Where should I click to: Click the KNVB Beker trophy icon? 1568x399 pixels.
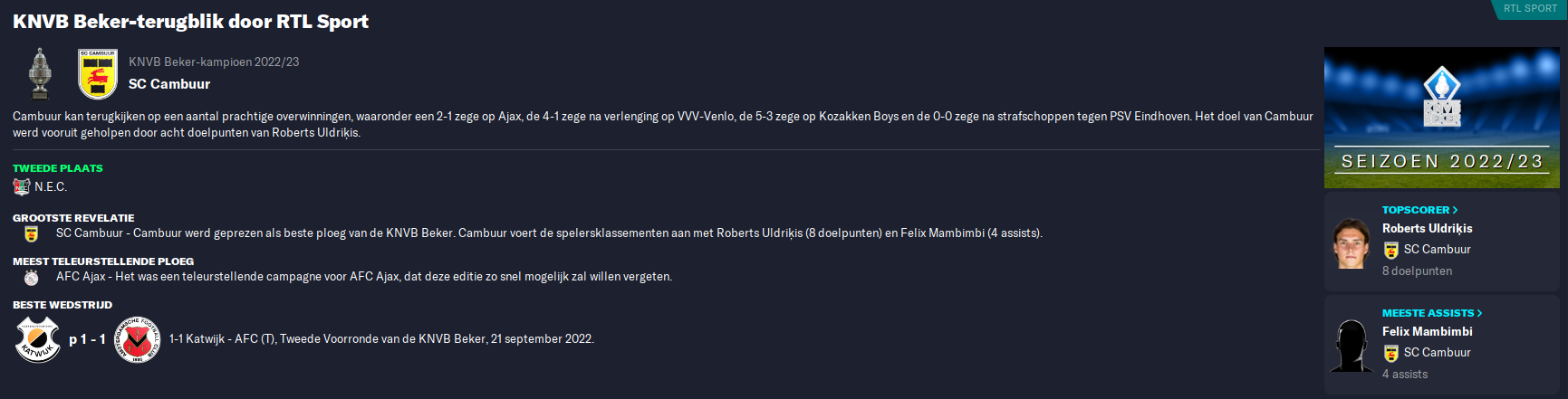[39, 73]
